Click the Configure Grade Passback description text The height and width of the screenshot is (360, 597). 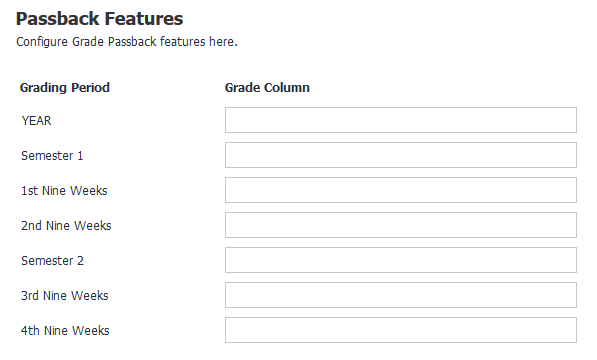tap(127, 41)
